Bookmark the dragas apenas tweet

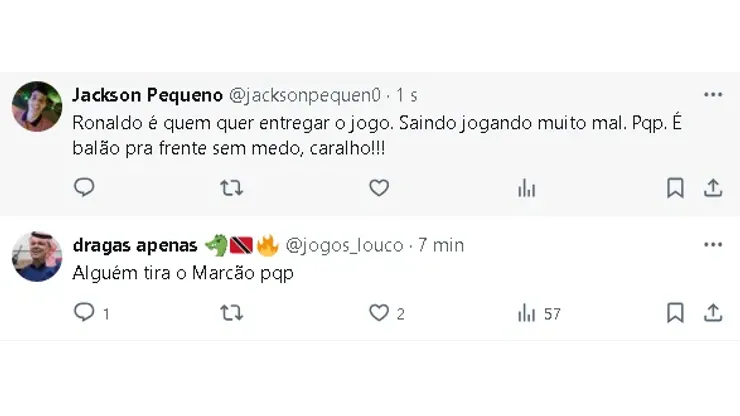(x=676, y=313)
